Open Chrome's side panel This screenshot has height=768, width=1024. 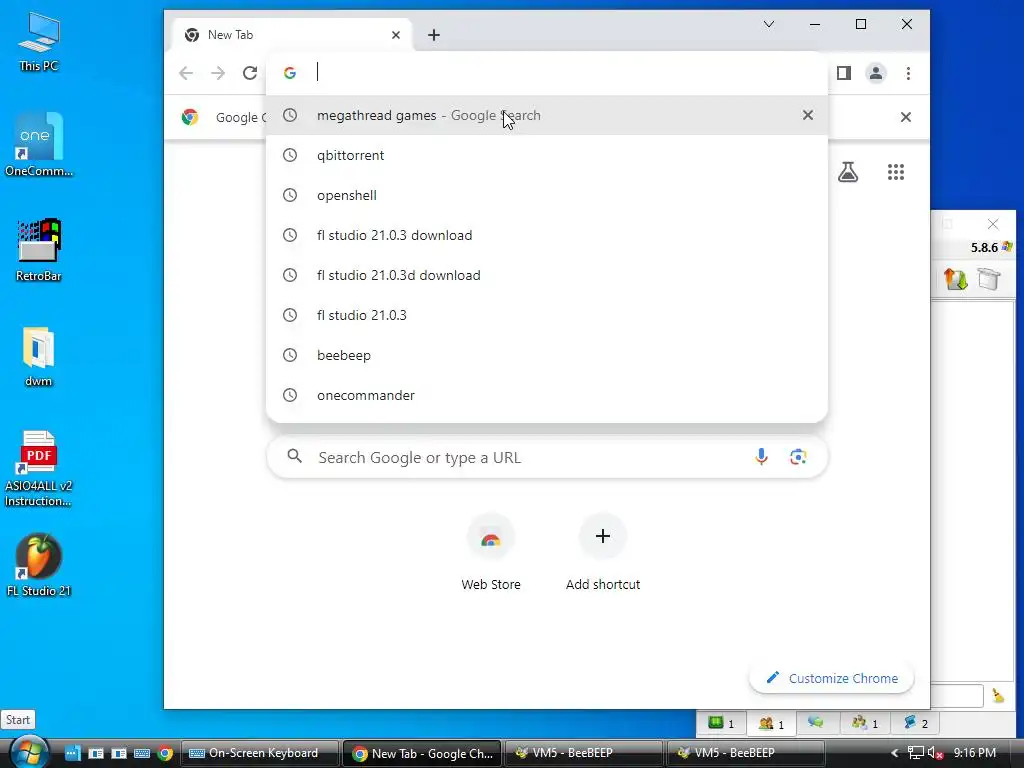point(844,73)
